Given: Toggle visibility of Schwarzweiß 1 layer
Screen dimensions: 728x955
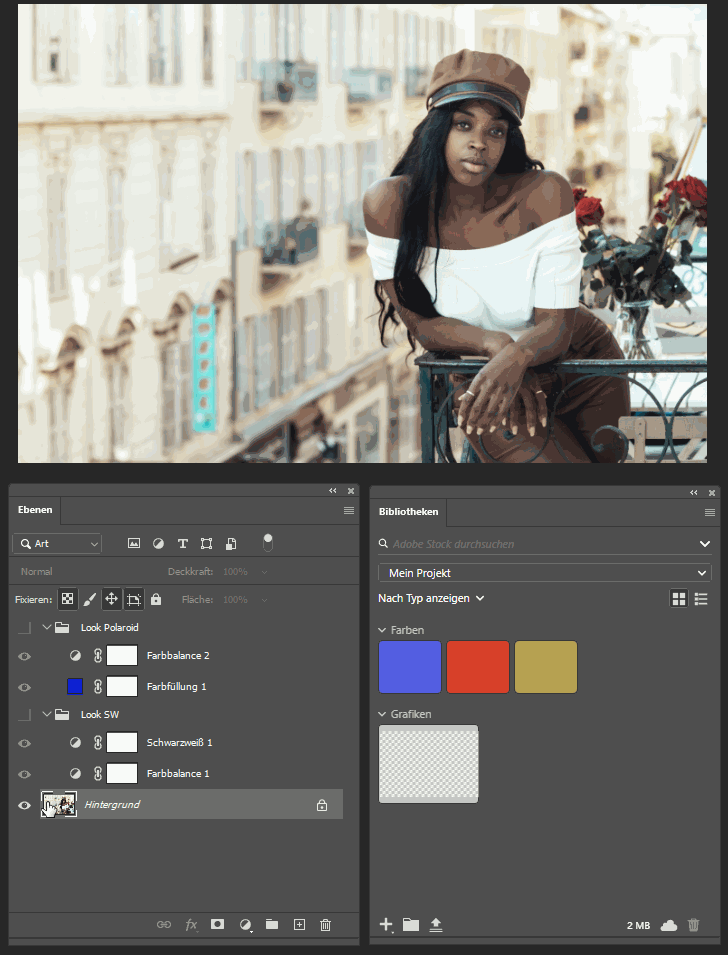Looking at the screenshot, I should [x=25, y=743].
